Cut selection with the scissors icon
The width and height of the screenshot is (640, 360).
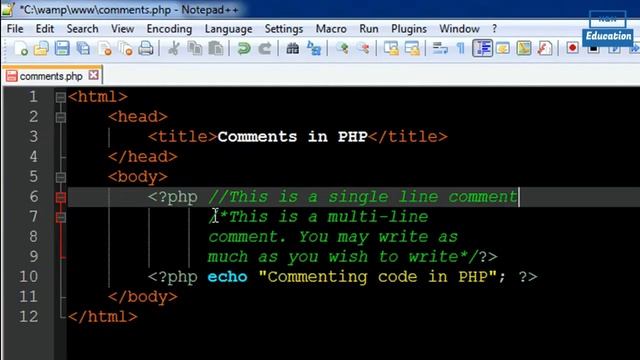coord(173,49)
